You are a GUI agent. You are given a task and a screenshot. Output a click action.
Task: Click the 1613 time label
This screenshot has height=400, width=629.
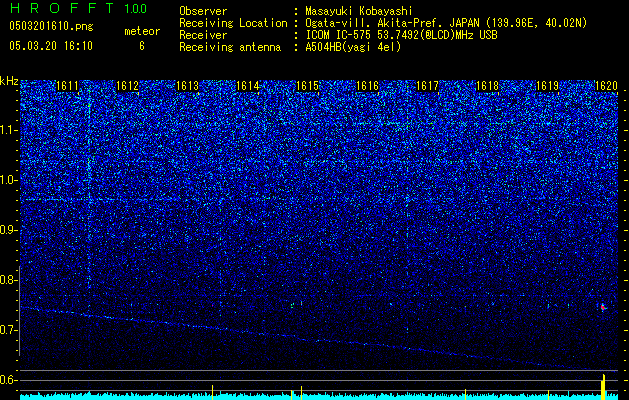187,86
